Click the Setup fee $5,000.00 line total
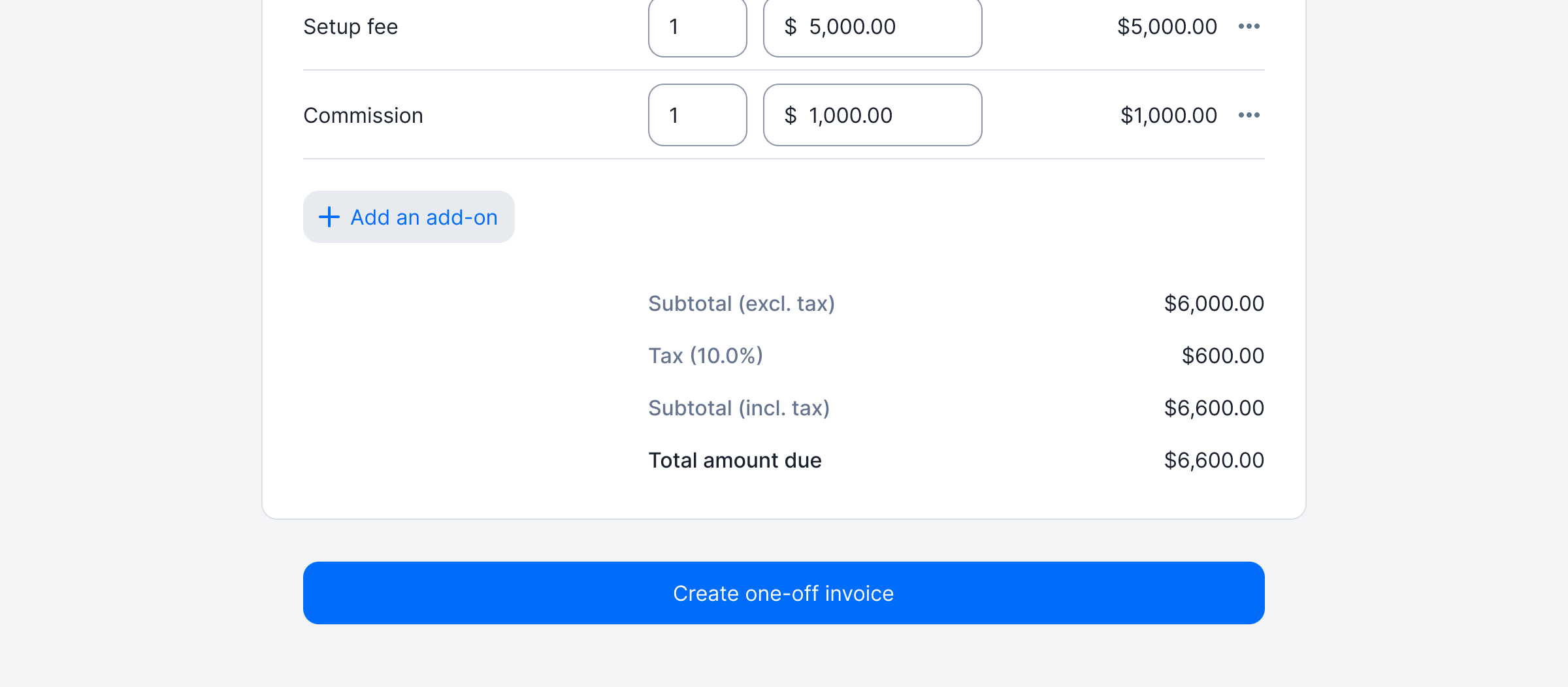 click(x=1167, y=27)
